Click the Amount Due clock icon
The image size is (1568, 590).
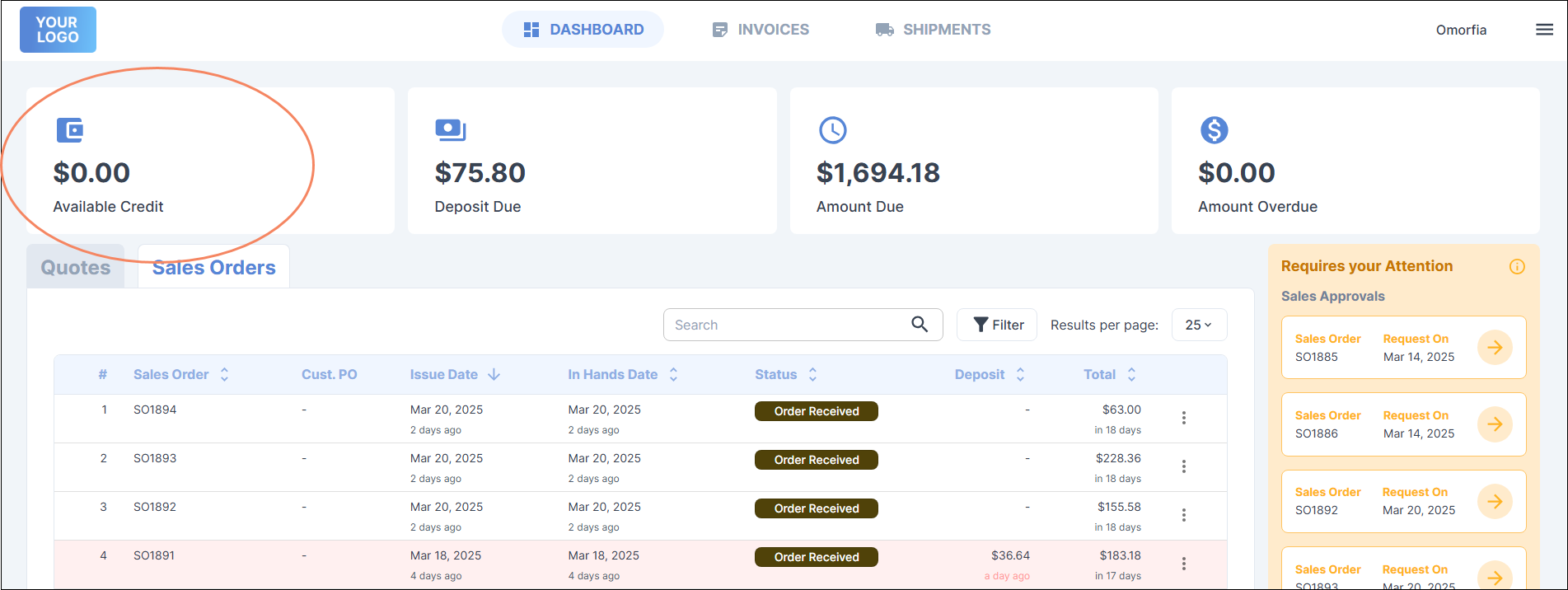832,129
